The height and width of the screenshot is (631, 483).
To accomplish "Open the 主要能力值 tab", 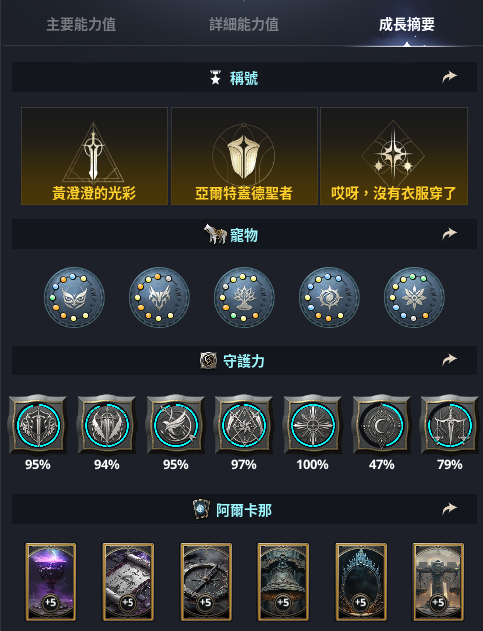I will pyautogui.click(x=81, y=25).
